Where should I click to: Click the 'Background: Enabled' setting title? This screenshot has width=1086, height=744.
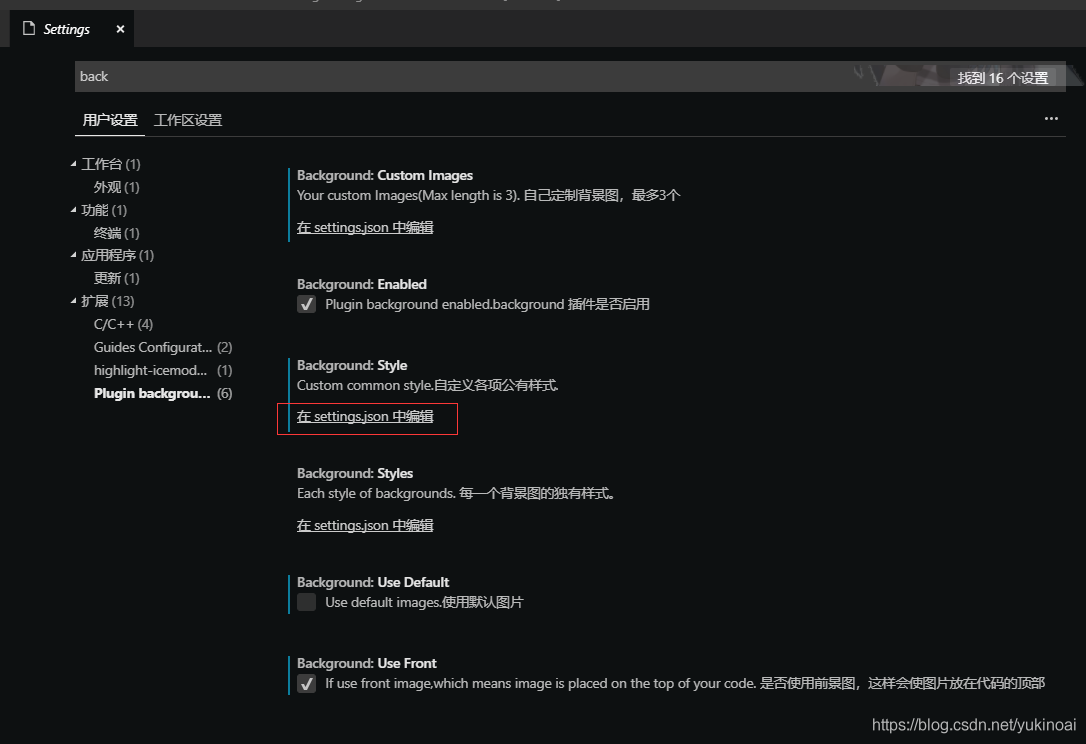(x=362, y=284)
